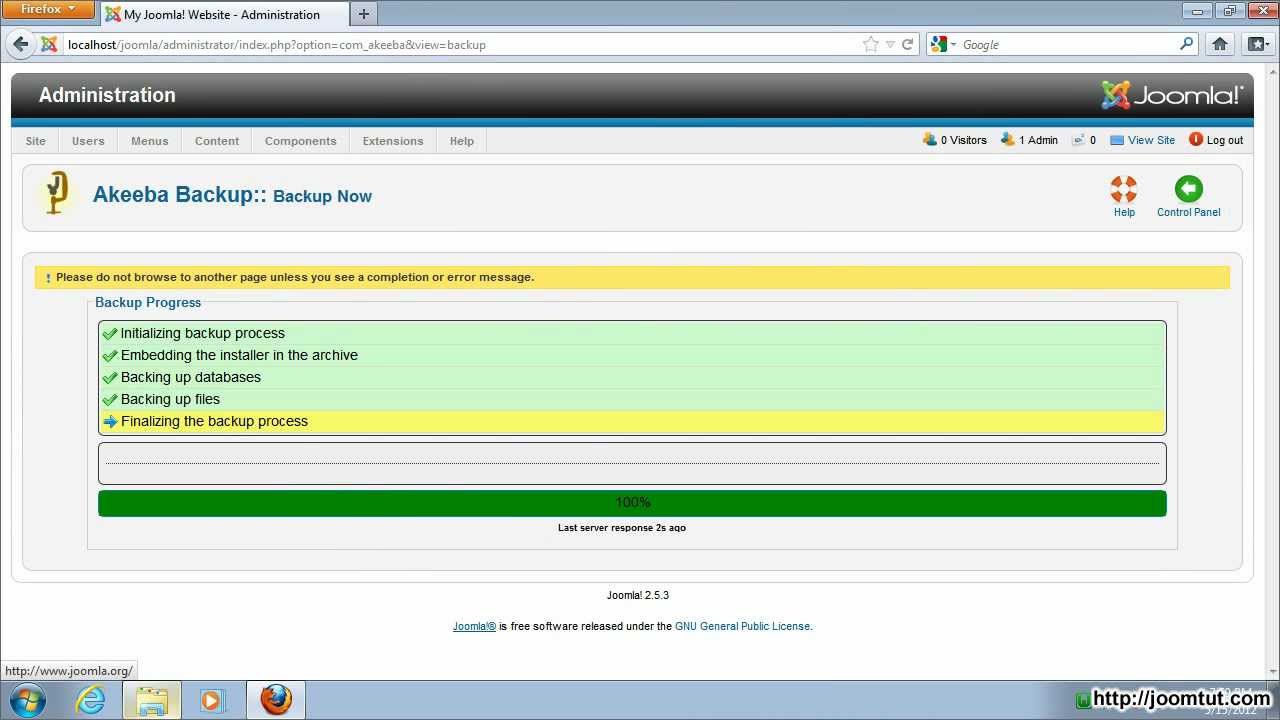Click the Initializing backup process step
This screenshot has width=1280, height=720.
[632, 333]
